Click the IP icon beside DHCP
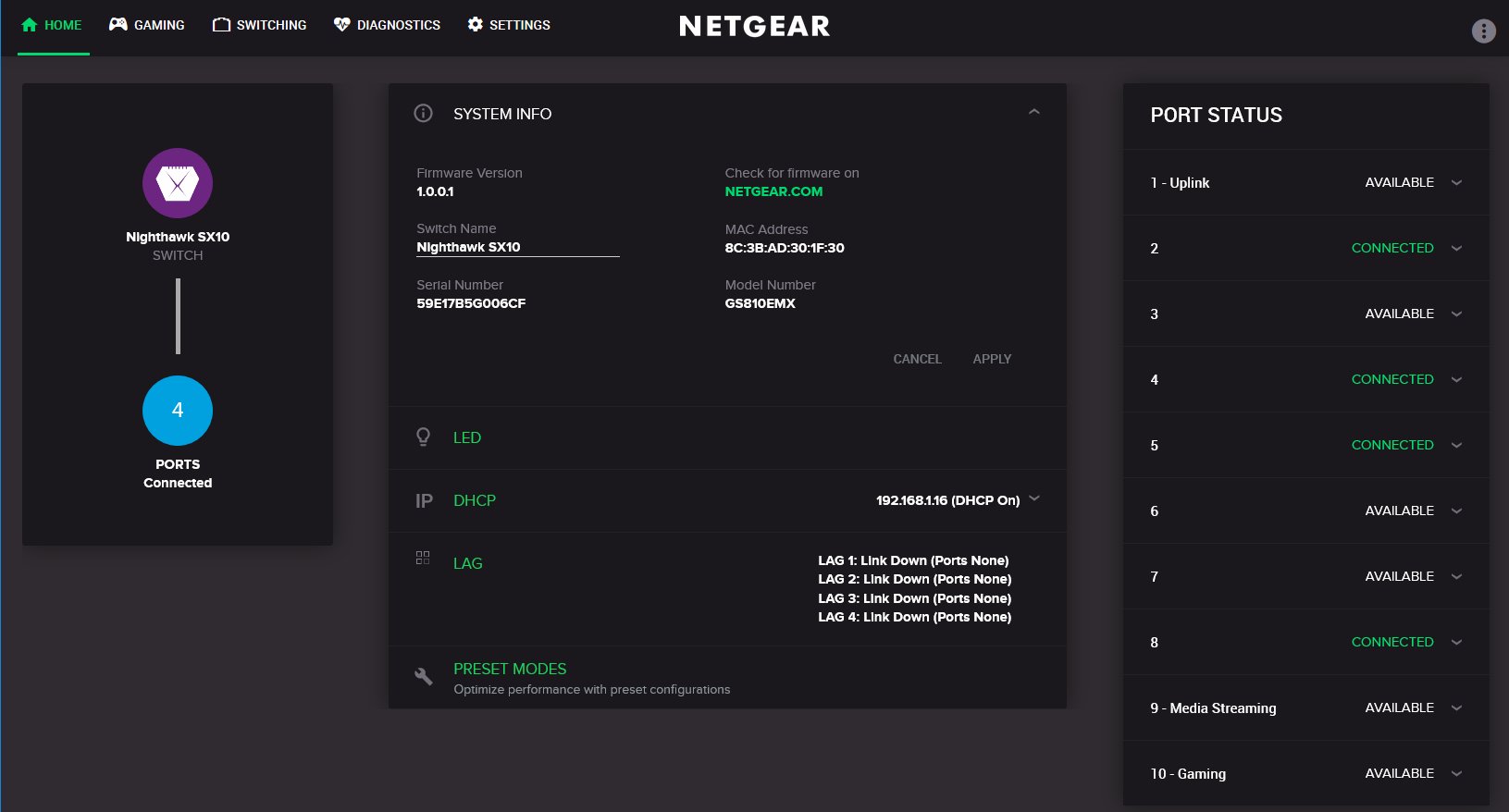 coord(424,500)
